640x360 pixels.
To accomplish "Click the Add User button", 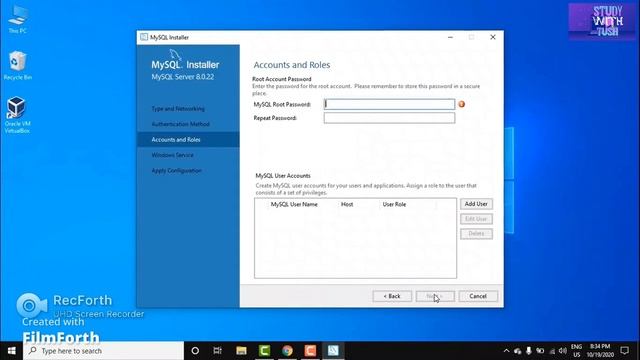I will (x=476, y=204).
